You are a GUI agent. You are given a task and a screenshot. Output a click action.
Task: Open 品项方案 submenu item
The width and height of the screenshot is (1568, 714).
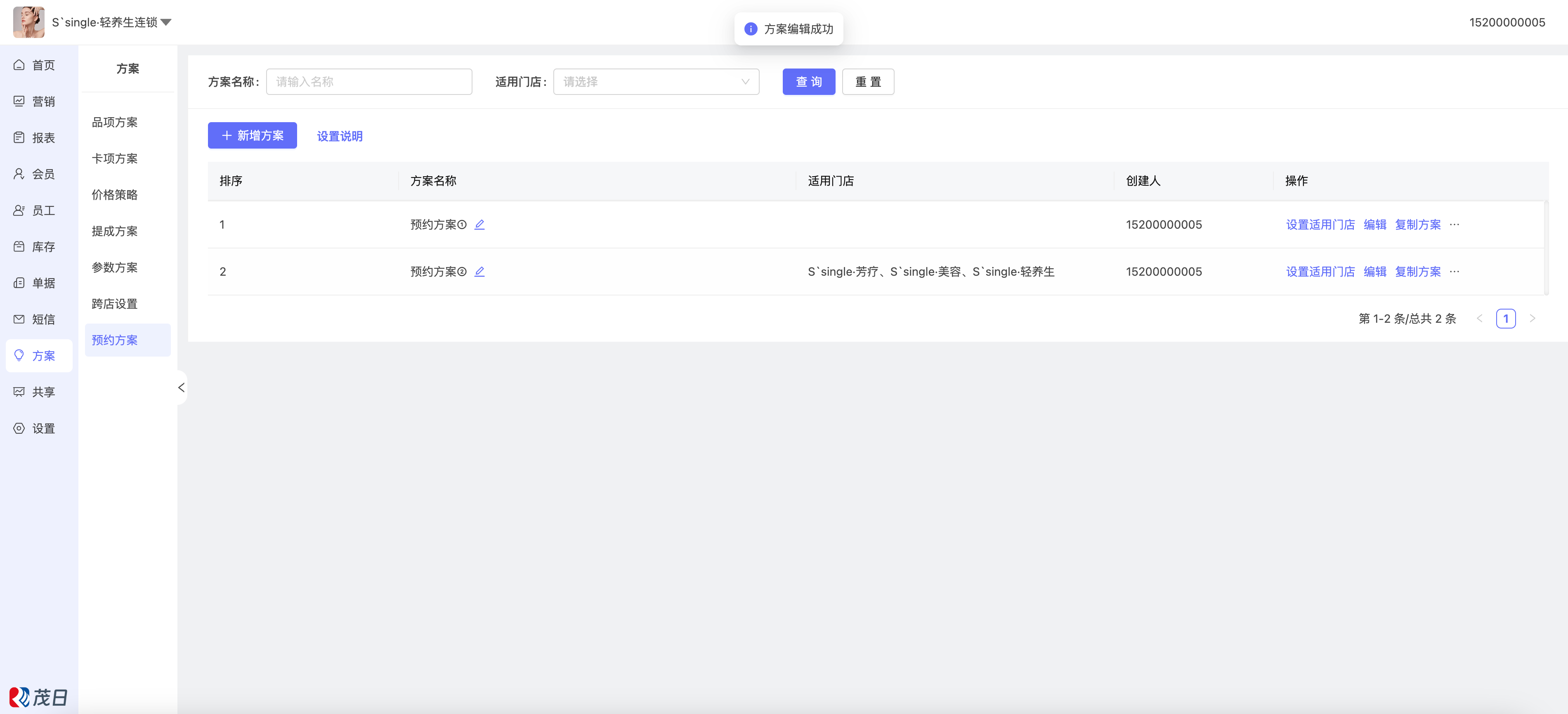114,122
